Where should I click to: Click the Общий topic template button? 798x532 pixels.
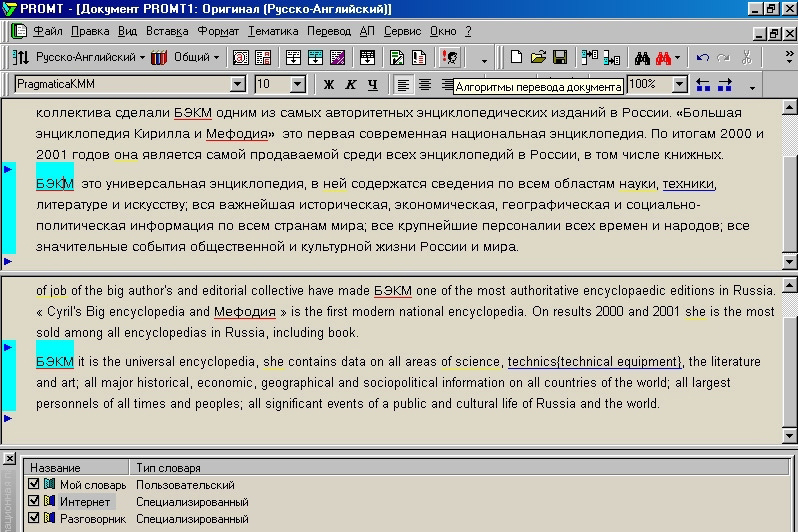(190, 58)
